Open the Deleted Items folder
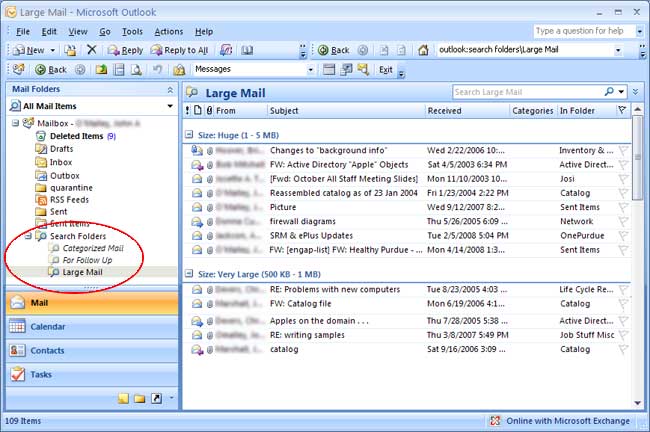The image size is (650, 432). point(76,136)
